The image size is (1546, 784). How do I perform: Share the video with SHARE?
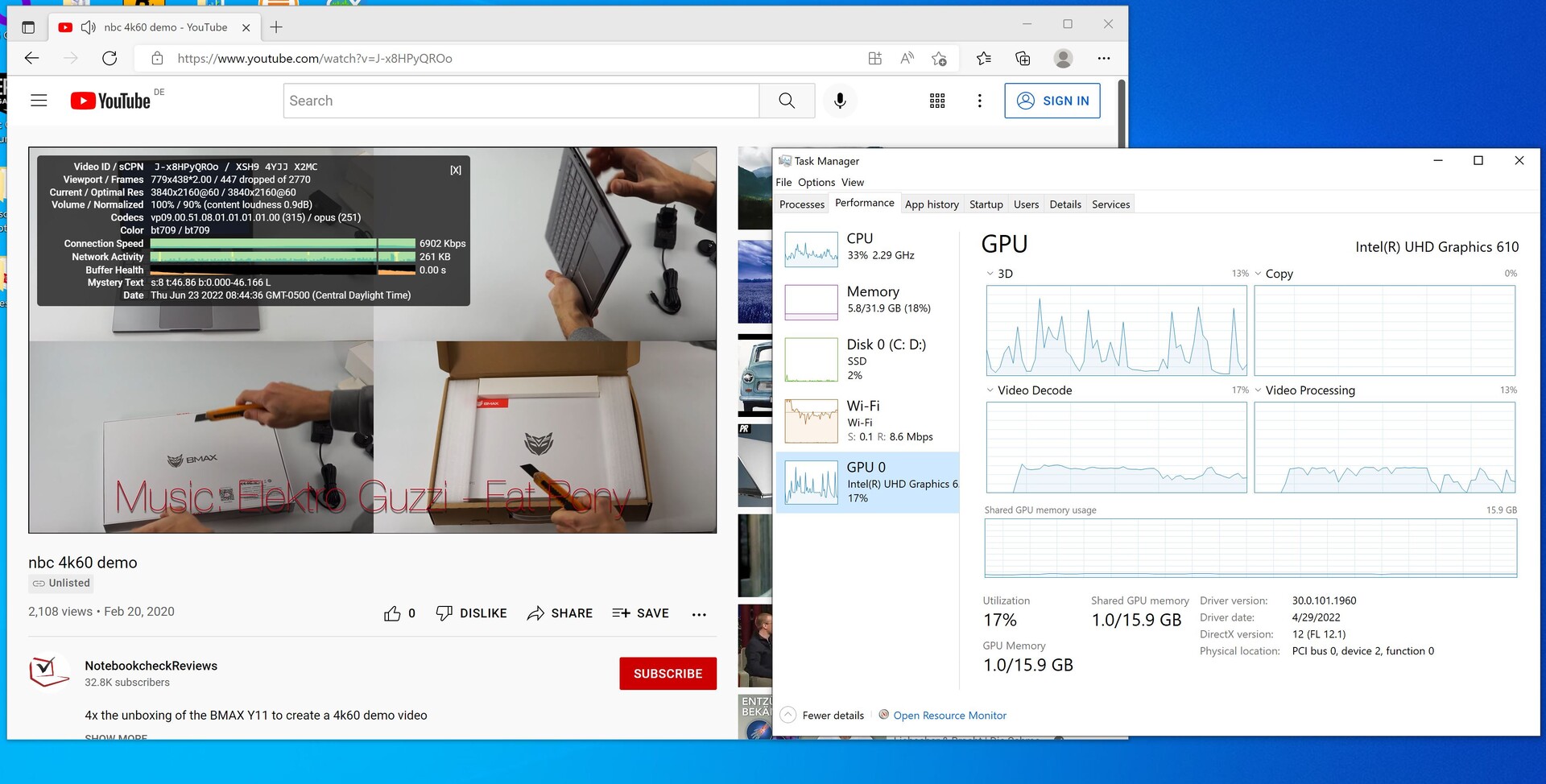click(560, 613)
